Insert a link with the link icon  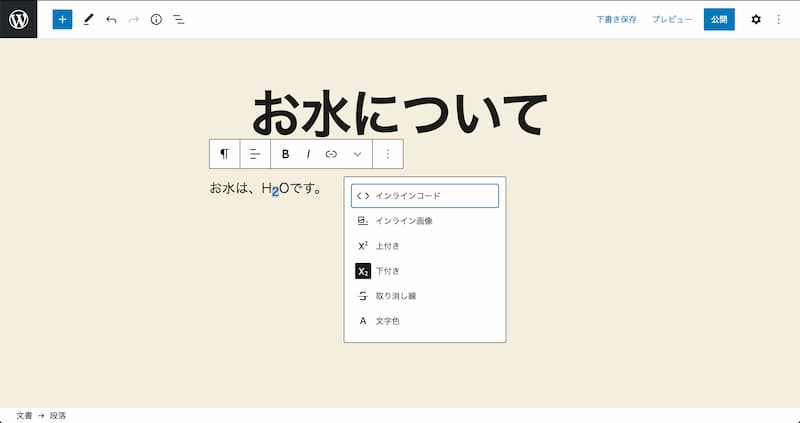pyautogui.click(x=331, y=154)
